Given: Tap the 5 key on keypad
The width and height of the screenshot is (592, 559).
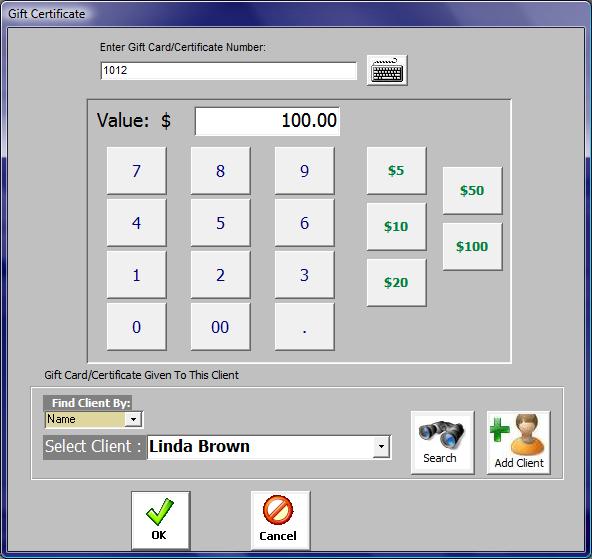Looking at the screenshot, I should point(220,223).
